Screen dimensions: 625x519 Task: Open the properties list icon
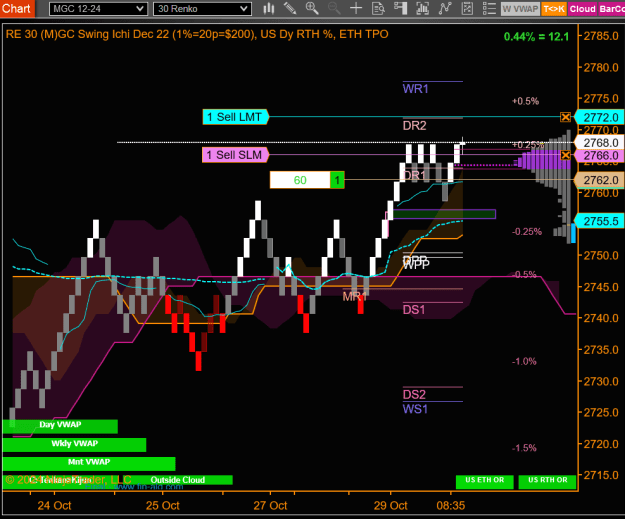(x=489, y=8)
